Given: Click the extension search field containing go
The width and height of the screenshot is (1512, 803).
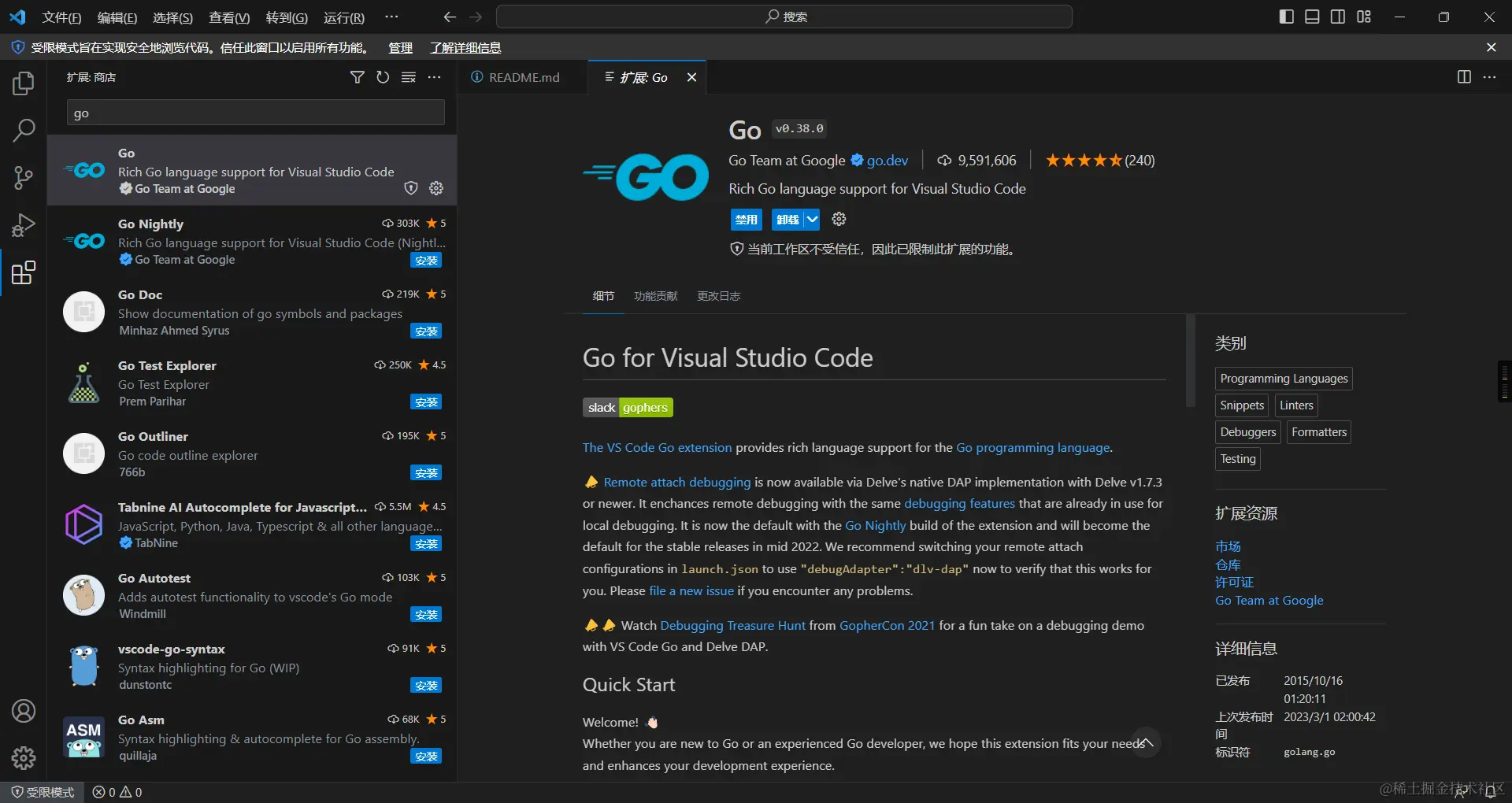Looking at the screenshot, I should [x=256, y=113].
